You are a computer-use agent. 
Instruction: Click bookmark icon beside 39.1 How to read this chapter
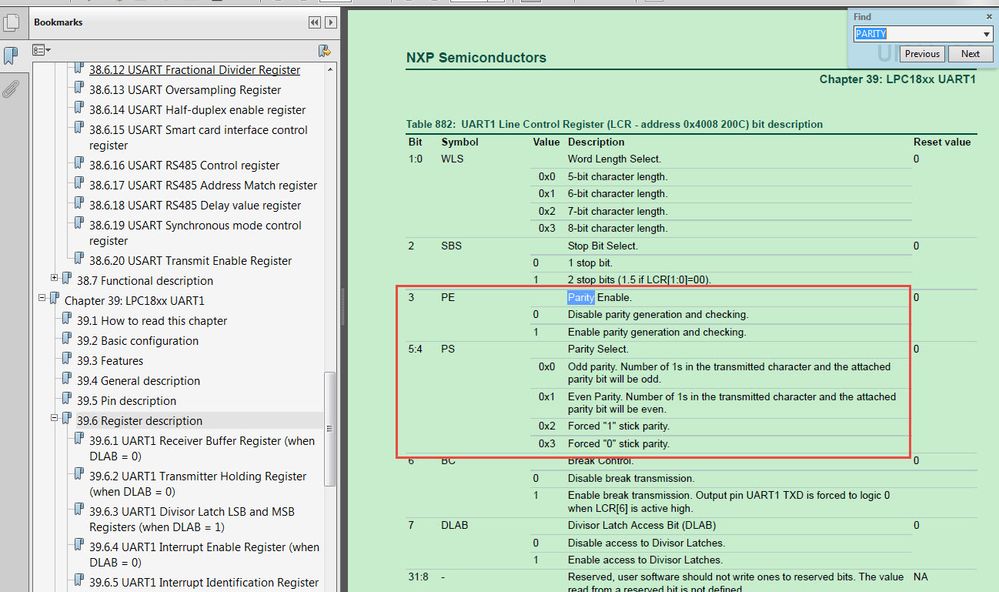click(67, 318)
